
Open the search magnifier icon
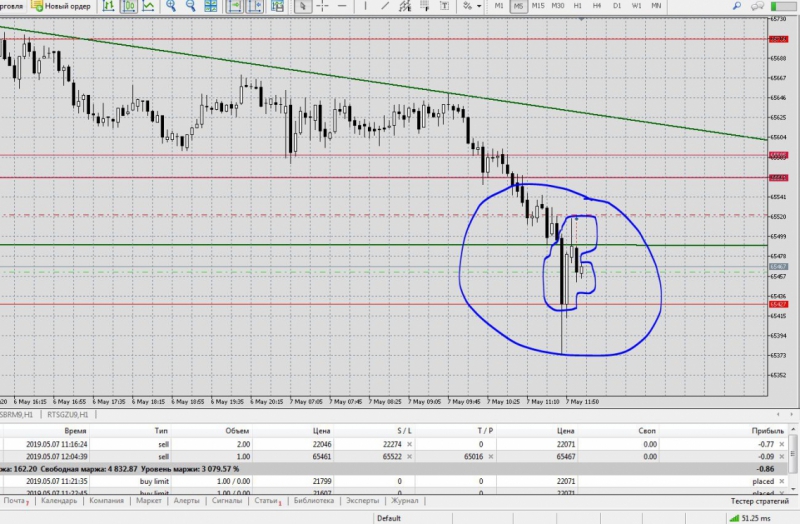click(x=737, y=6)
